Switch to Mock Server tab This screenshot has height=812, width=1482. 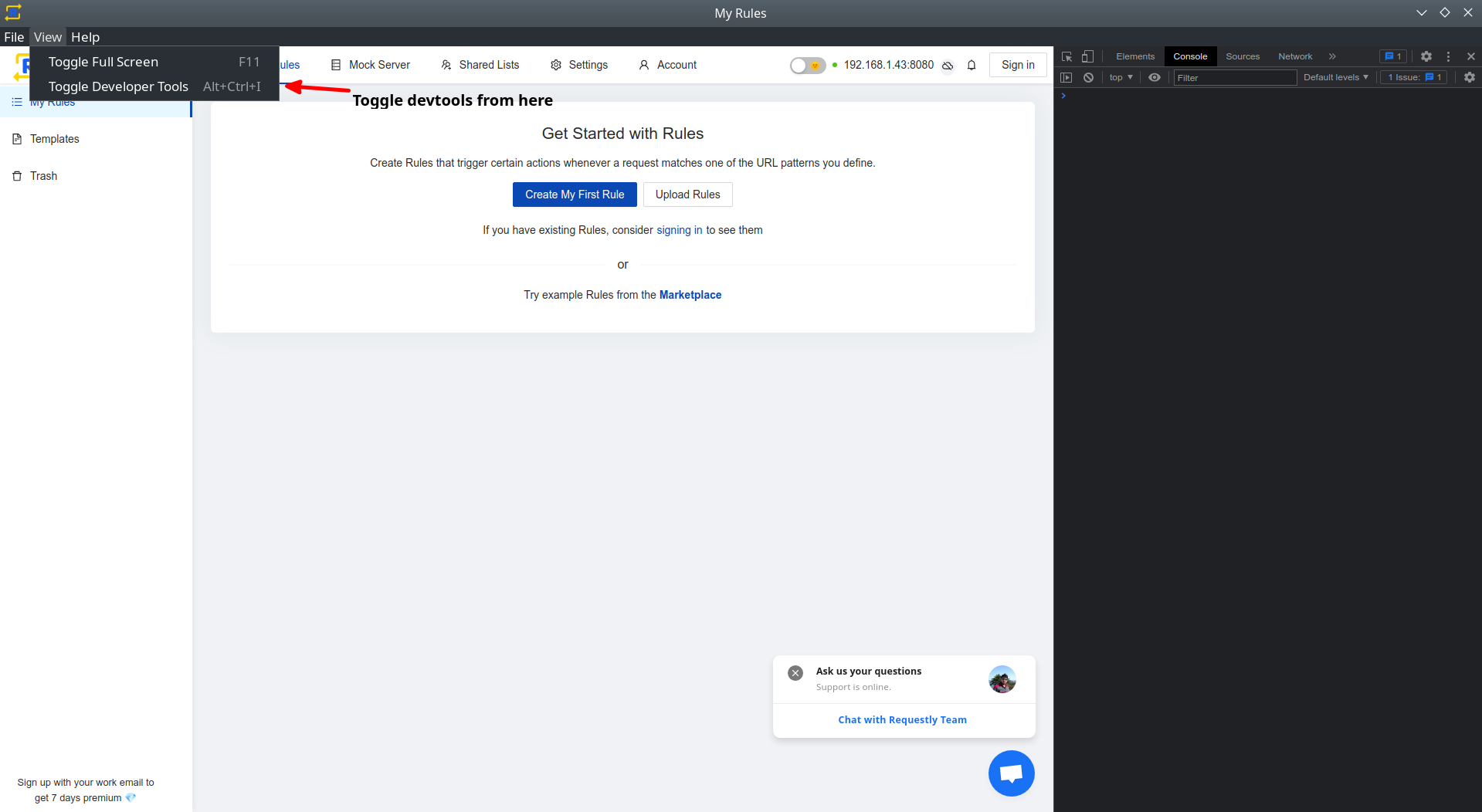click(x=370, y=65)
